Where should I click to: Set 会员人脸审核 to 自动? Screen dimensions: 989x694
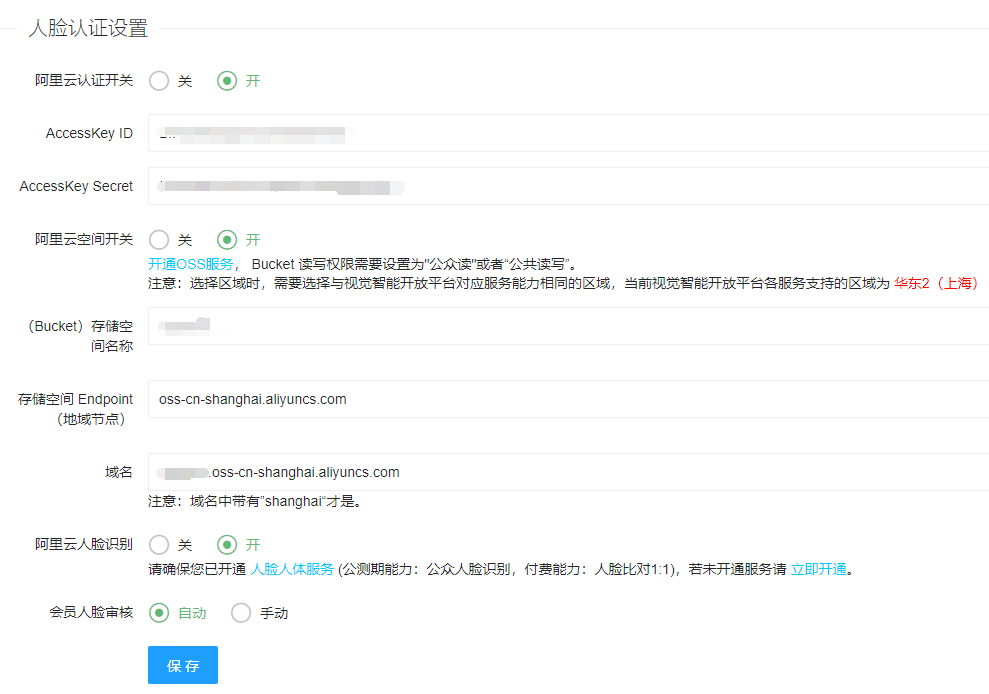(158, 613)
